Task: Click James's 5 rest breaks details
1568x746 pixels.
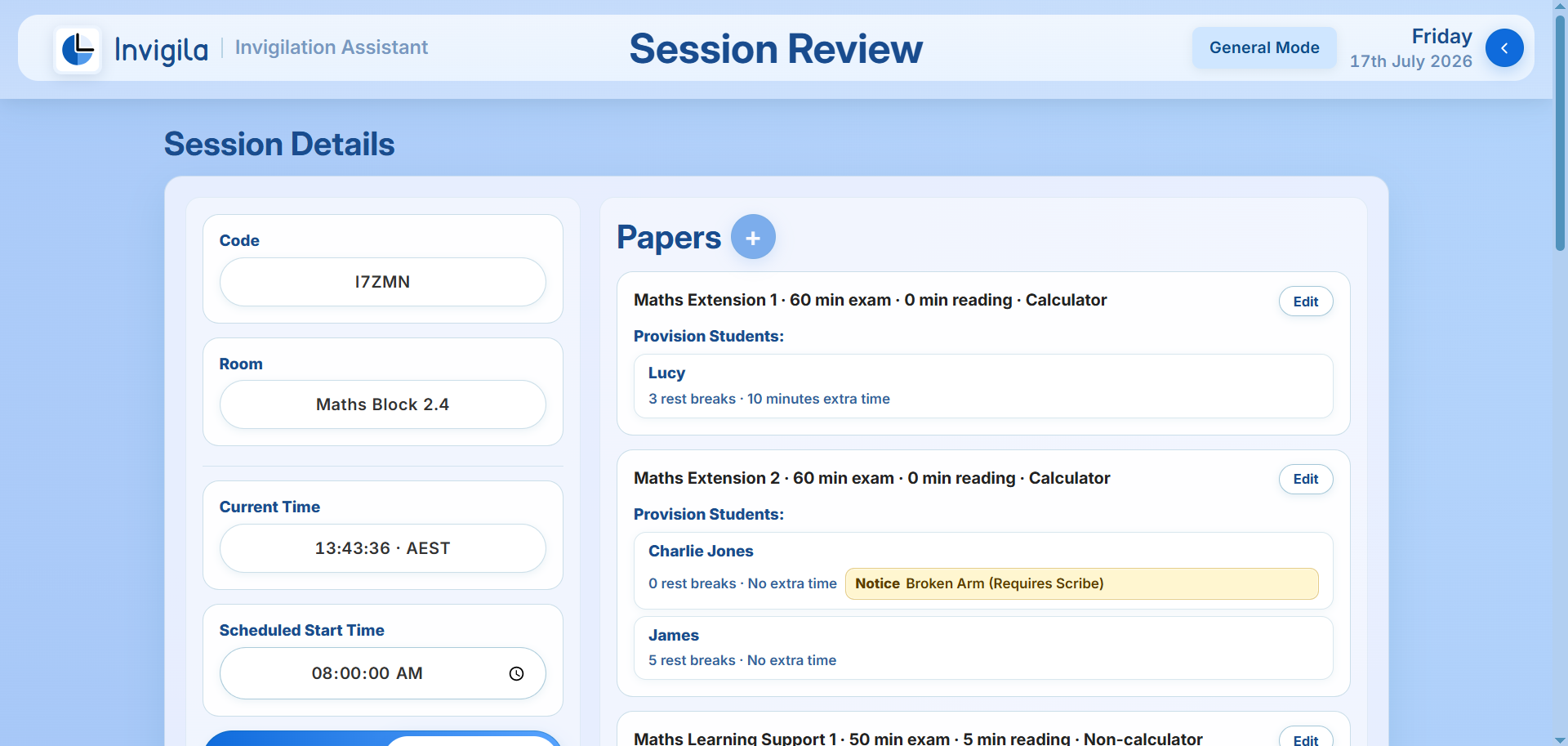Action: pos(742,660)
